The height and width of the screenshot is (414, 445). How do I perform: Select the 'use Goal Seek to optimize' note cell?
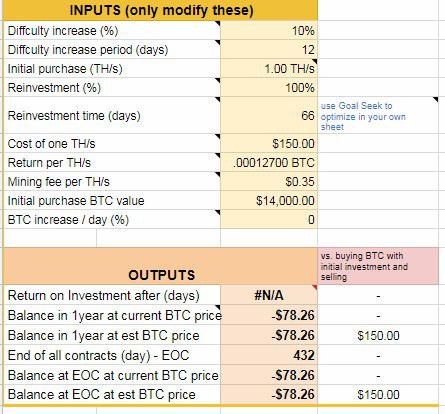[378, 115]
